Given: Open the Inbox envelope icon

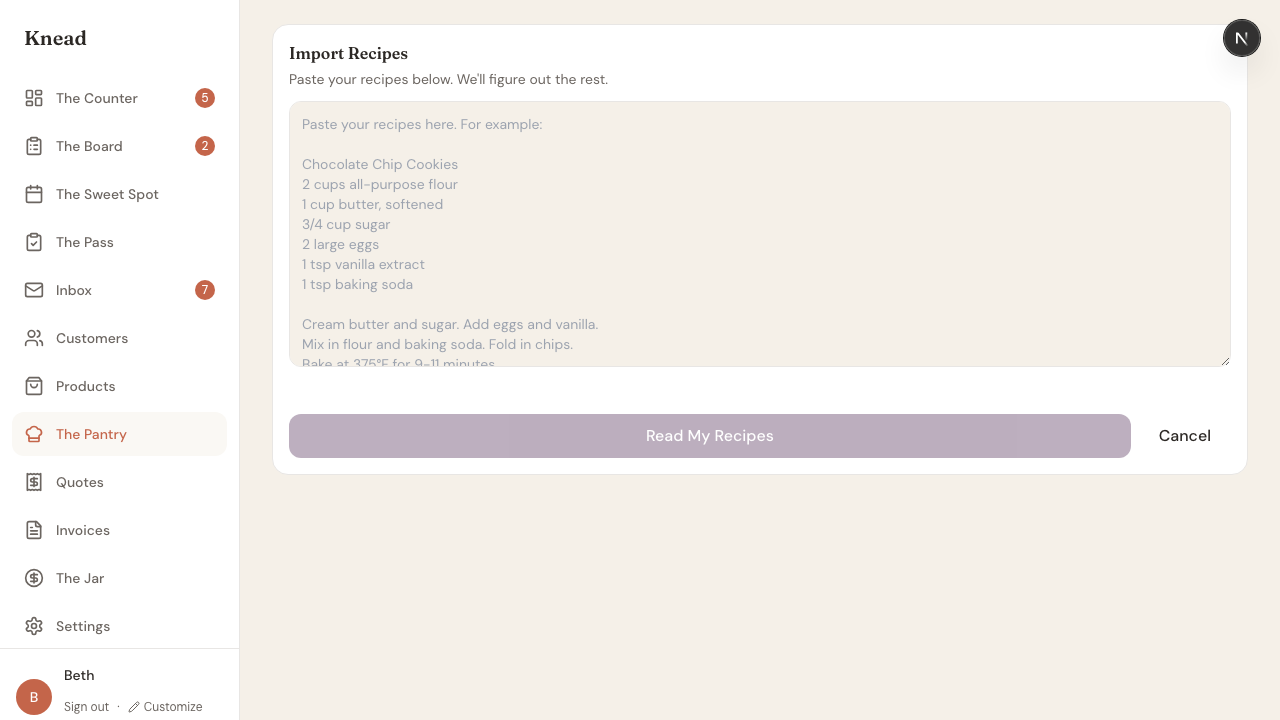Looking at the screenshot, I should 34,290.
